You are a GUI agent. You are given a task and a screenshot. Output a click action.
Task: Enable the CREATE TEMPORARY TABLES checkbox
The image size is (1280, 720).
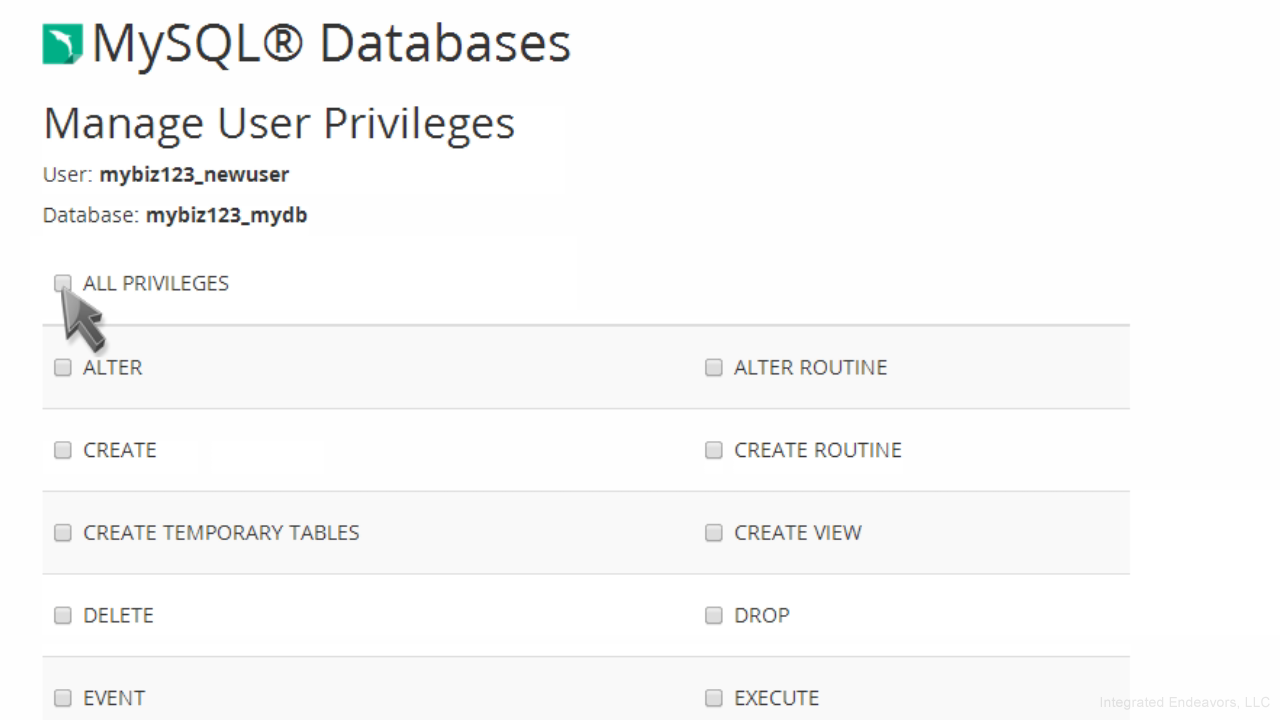coord(63,533)
